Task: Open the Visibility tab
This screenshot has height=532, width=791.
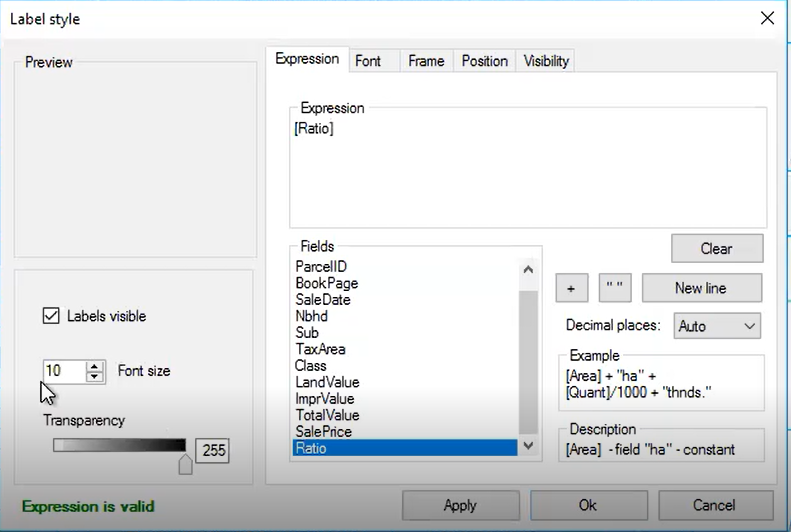Action: [545, 61]
